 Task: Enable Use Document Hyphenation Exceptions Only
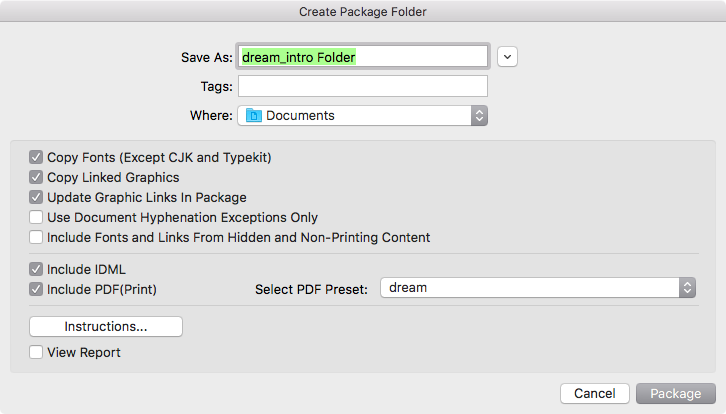tap(36, 217)
